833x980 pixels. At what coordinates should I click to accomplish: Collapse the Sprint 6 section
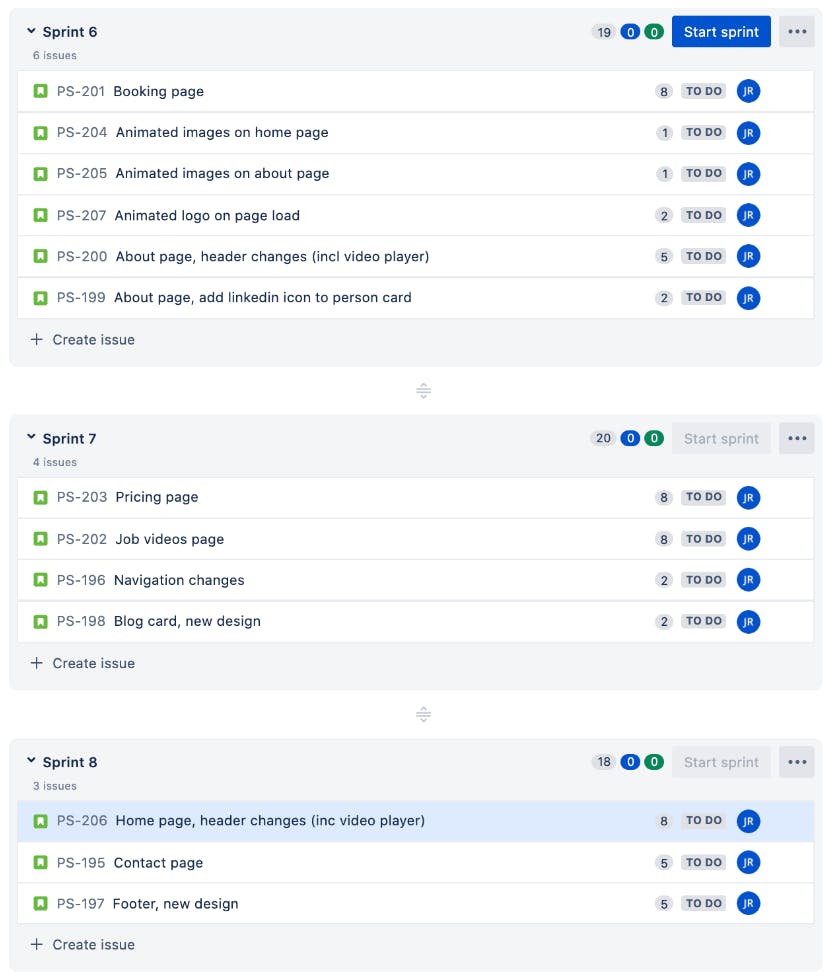pos(31,31)
